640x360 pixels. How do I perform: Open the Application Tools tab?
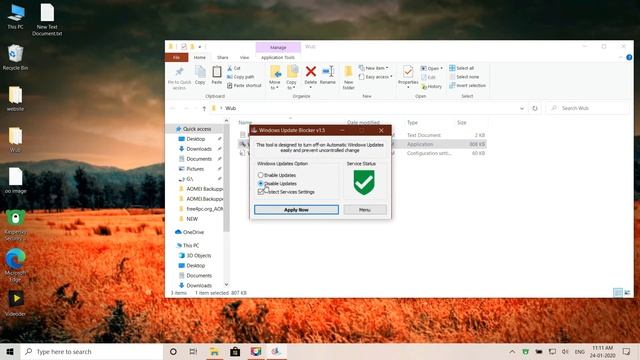pyautogui.click(x=278, y=58)
